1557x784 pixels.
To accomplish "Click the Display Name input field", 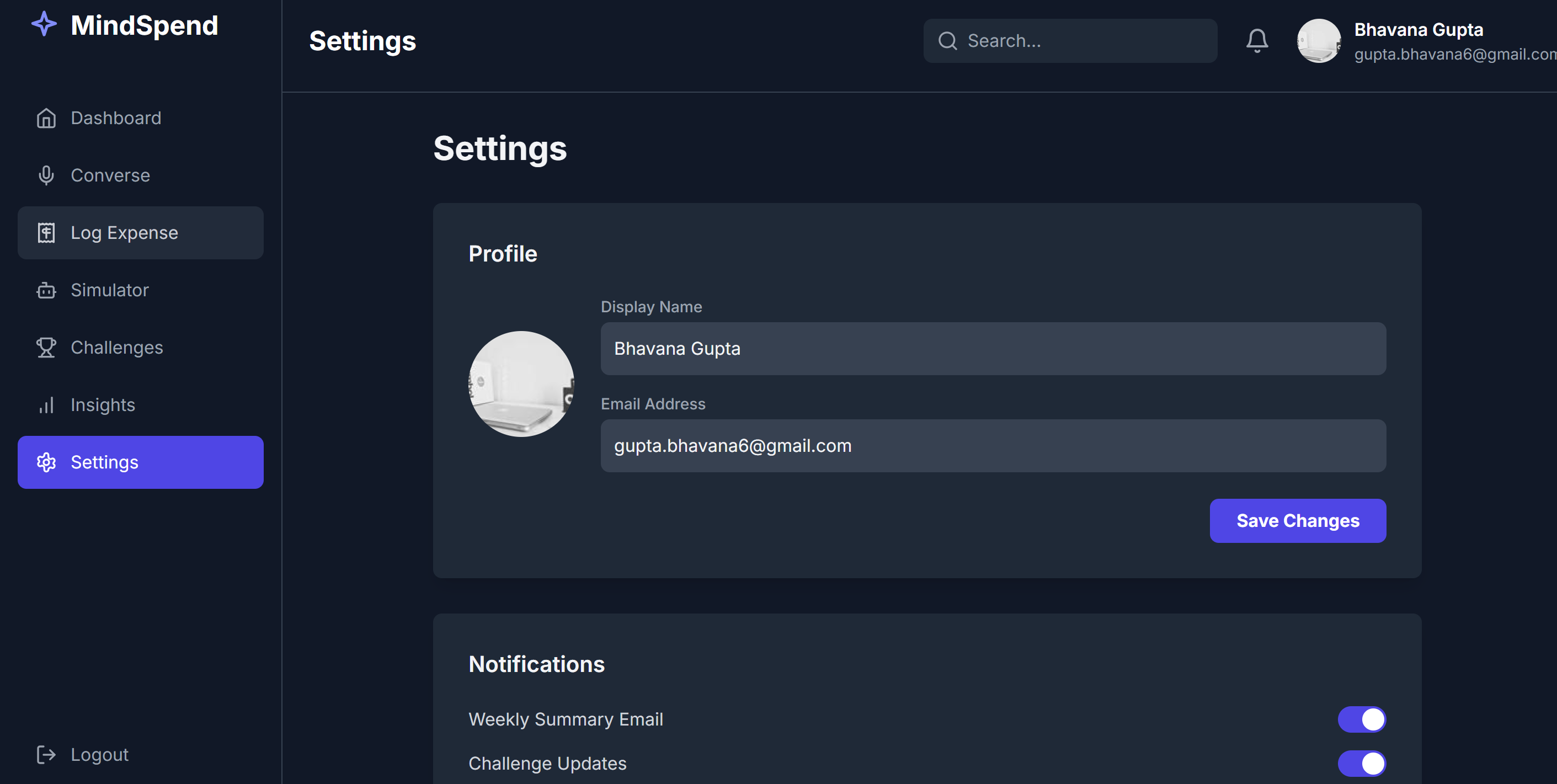I will tap(993, 349).
